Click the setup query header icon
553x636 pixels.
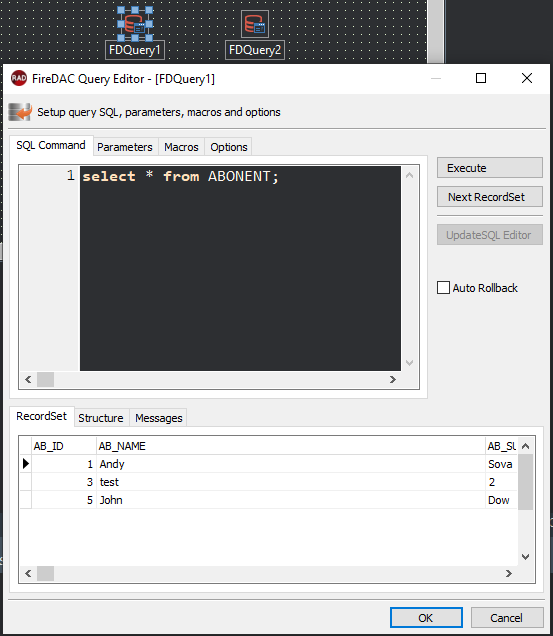(20, 112)
